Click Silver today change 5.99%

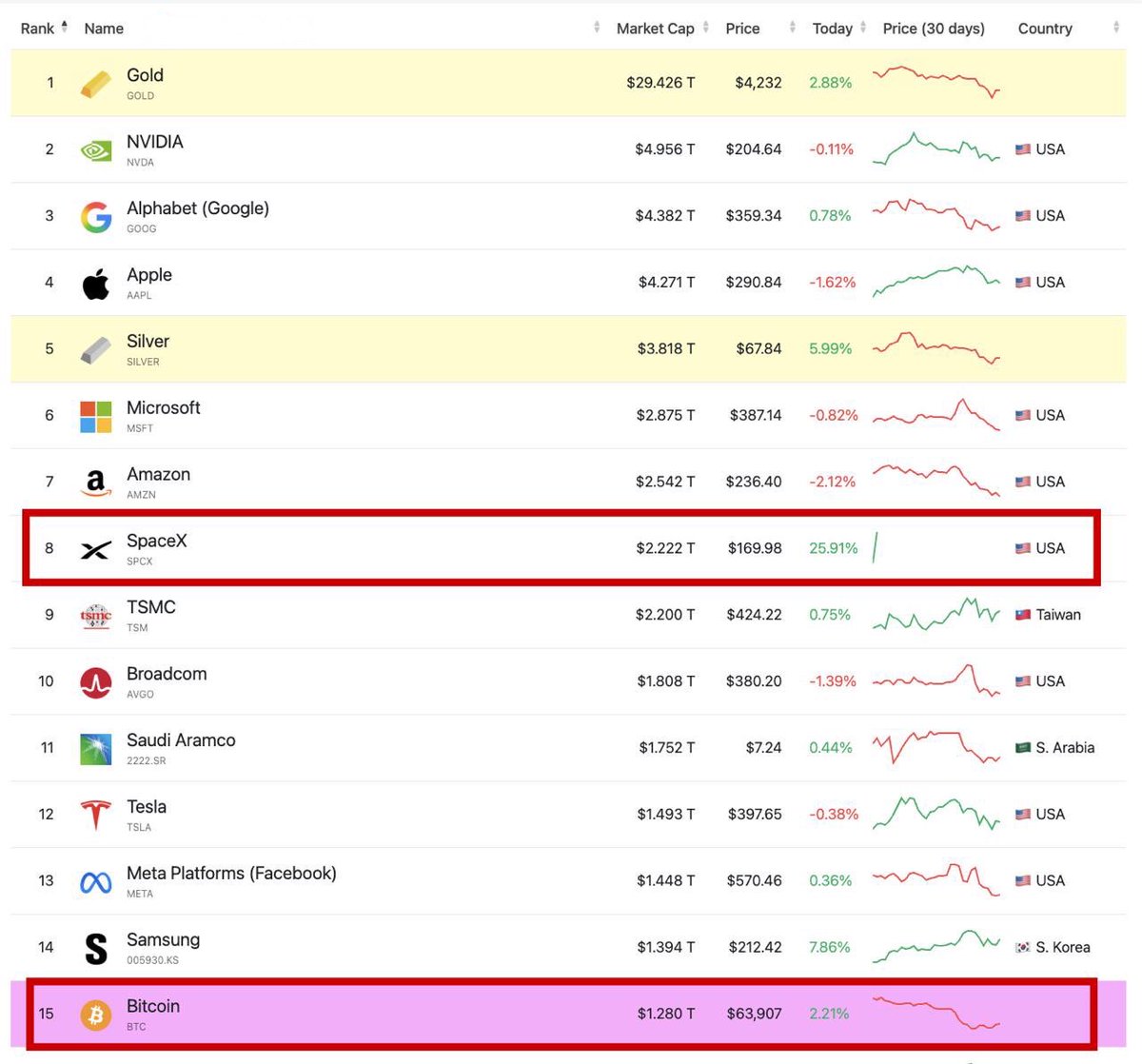coord(831,348)
